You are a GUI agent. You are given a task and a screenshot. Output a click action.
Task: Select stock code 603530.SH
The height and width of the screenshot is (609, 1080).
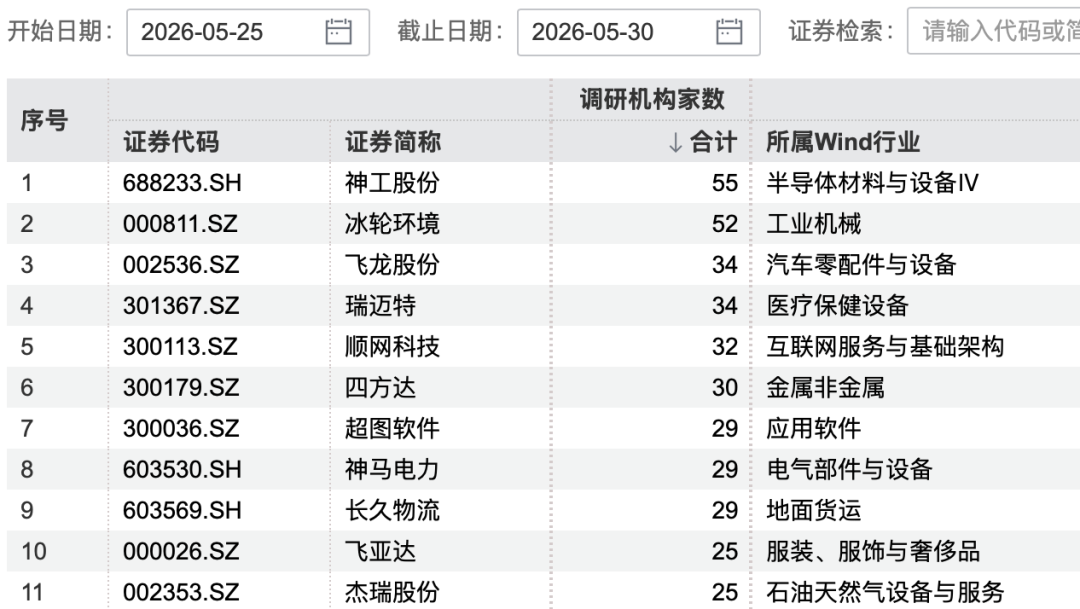[182, 469]
